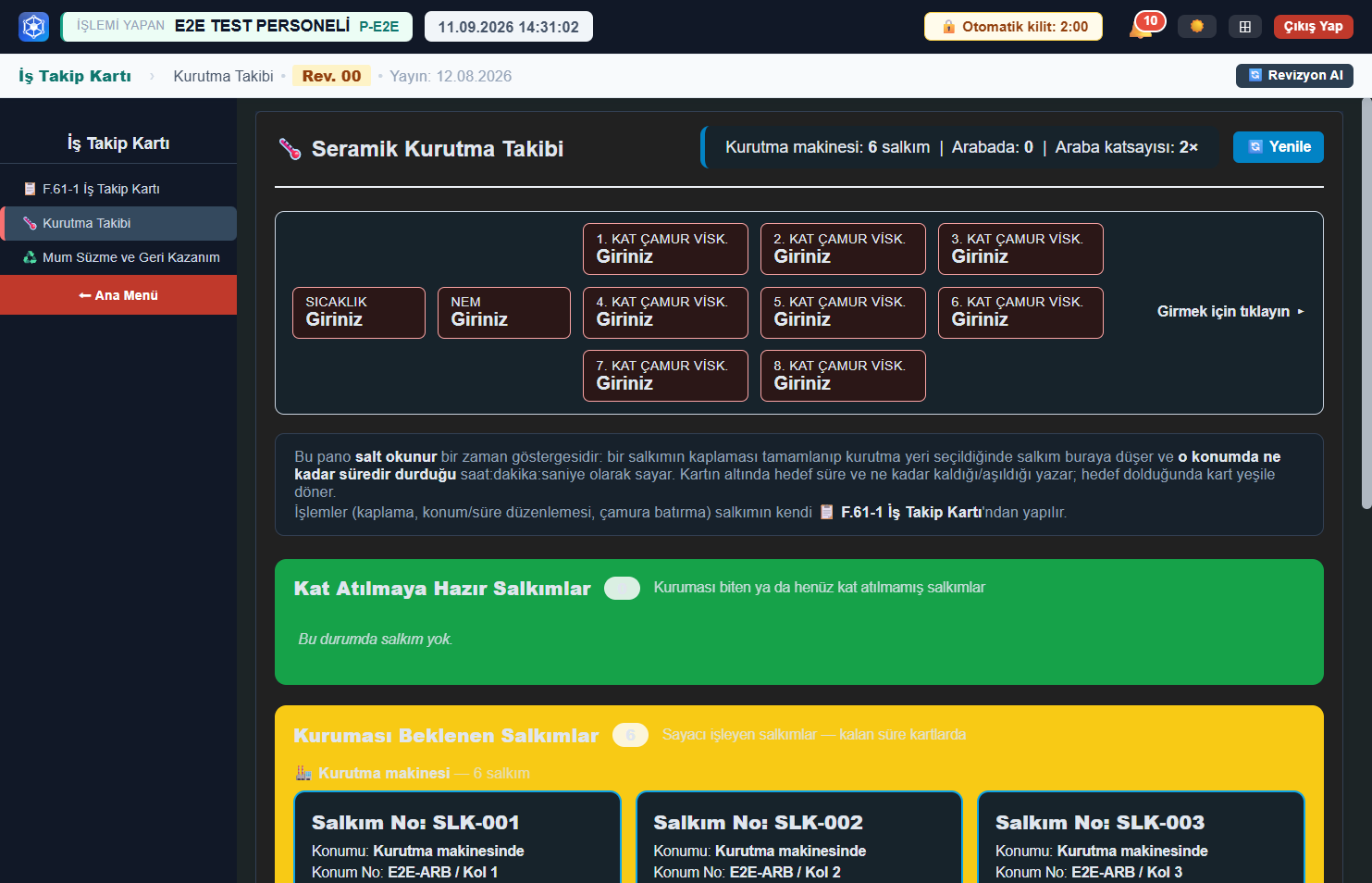Image resolution: width=1372 pixels, height=883 pixels.
Task: Click the 2. KAT ÇAMUR VİSK. field
Action: tap(843, 249)
